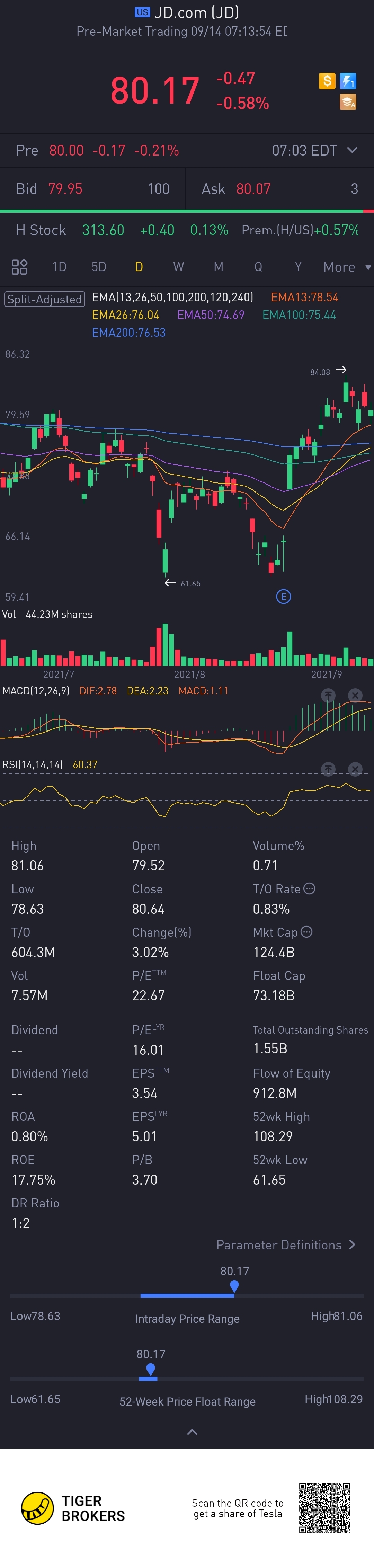The width and height of the screenshot is (374, 1568).
Task: Tap the yellow dollar sign icon
Action: (327, 81)
